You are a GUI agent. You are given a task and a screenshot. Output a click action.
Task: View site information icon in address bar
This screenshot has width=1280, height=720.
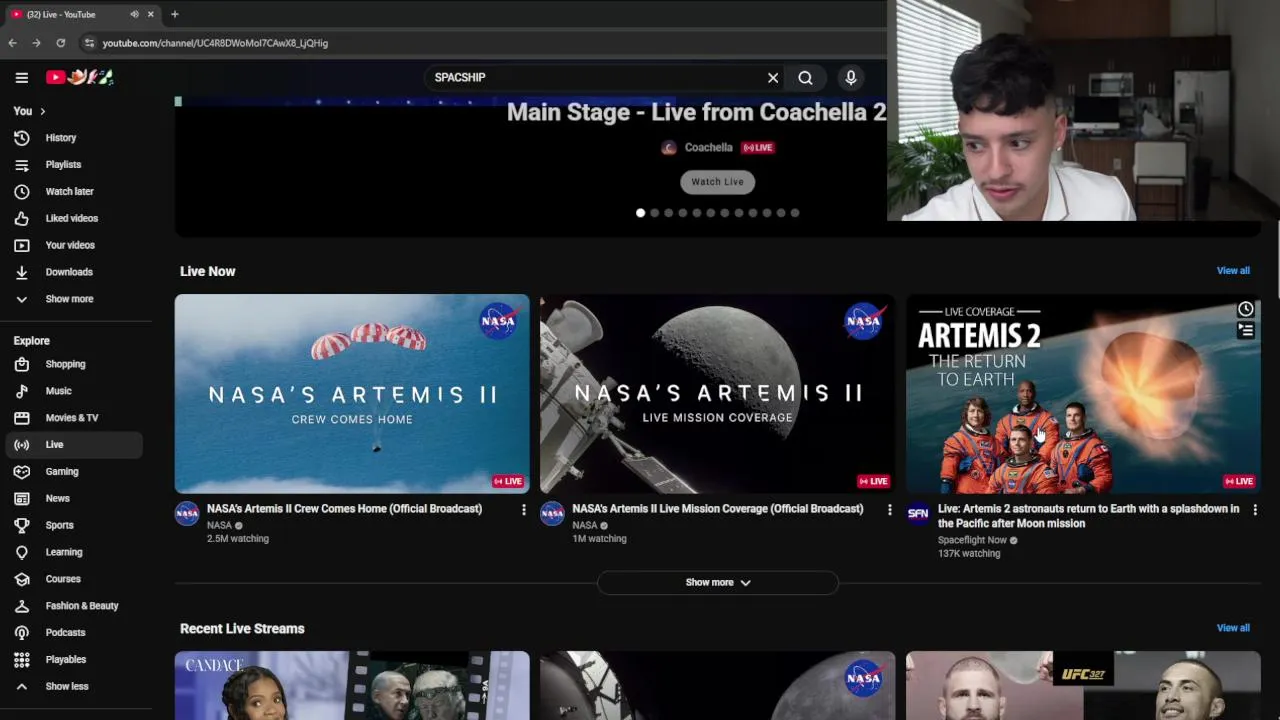click(89, 43)
